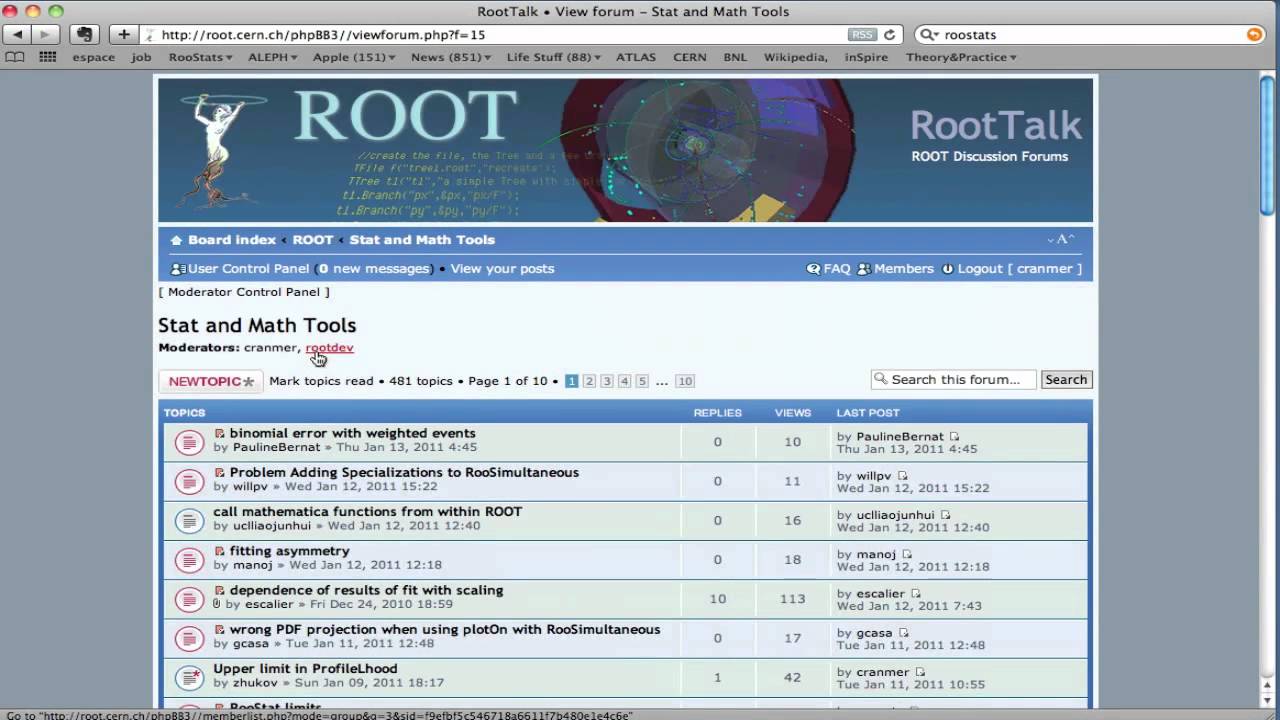Image resolution: width=1280 pixels, height=720 pixels.
Task: Click the topic icon for fitting asymmetry row
Action: (x=189, y=559)
